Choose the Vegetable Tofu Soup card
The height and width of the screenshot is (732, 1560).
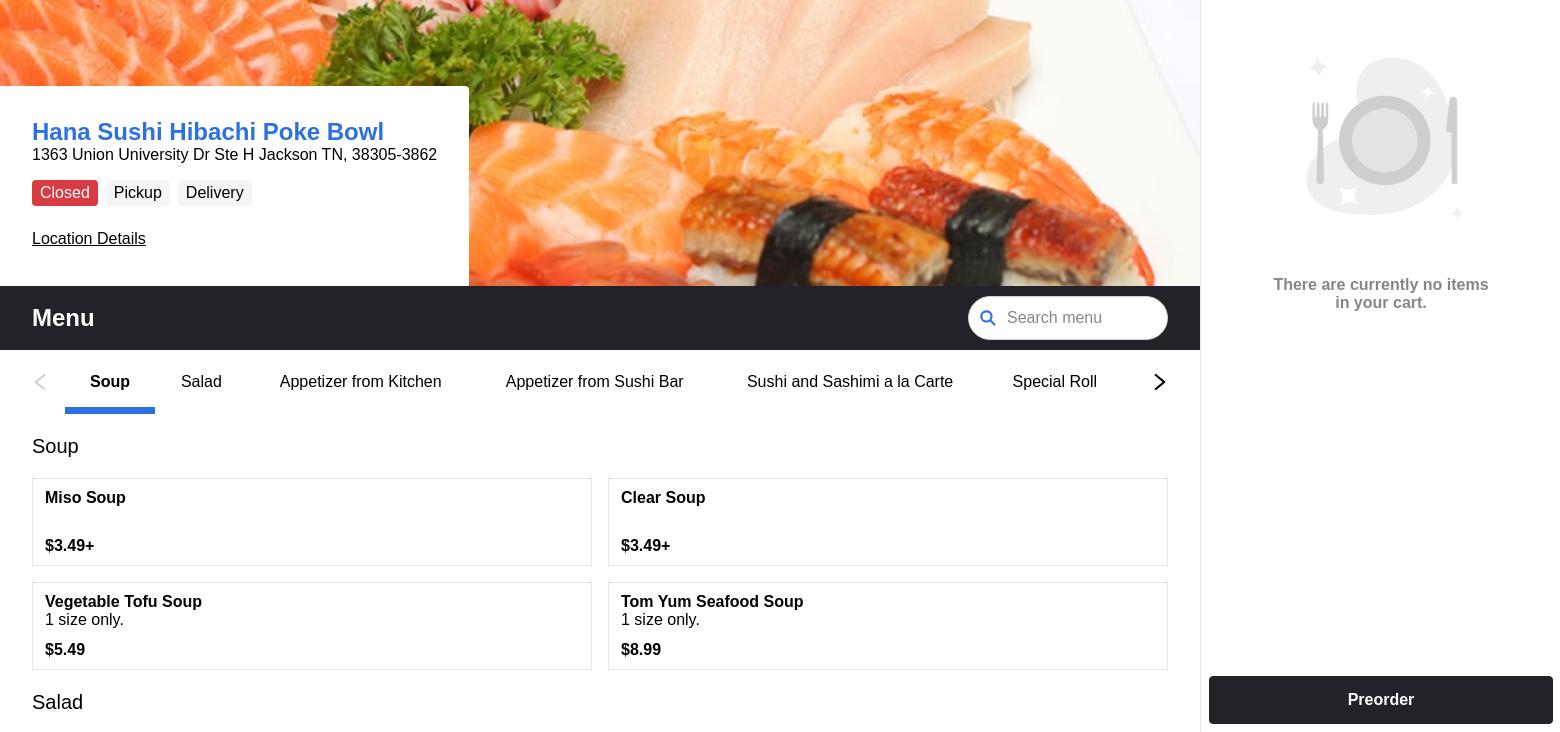pyautogui.click(x=312, y=626)
